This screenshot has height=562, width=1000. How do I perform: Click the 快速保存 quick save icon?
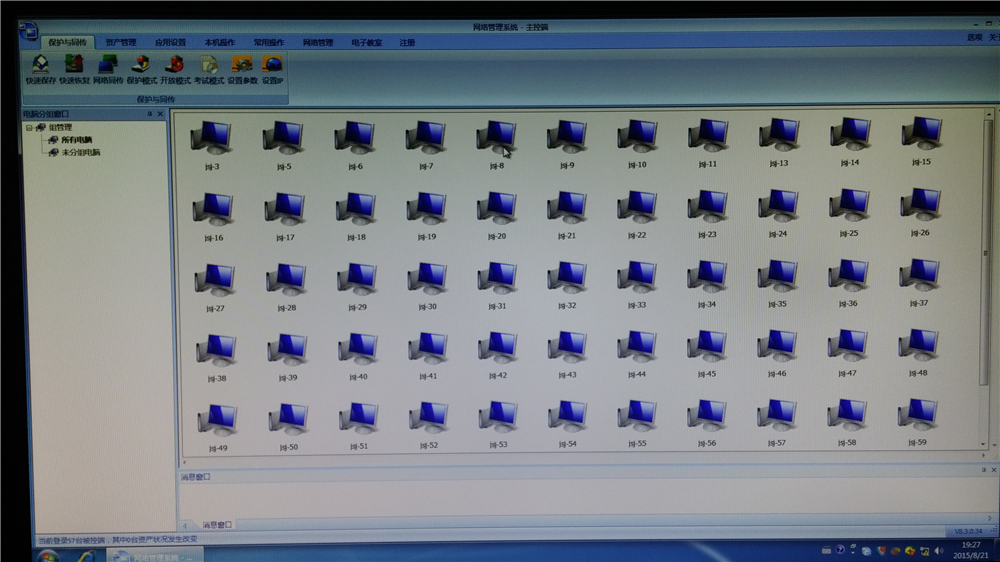[x=41, y=68]
